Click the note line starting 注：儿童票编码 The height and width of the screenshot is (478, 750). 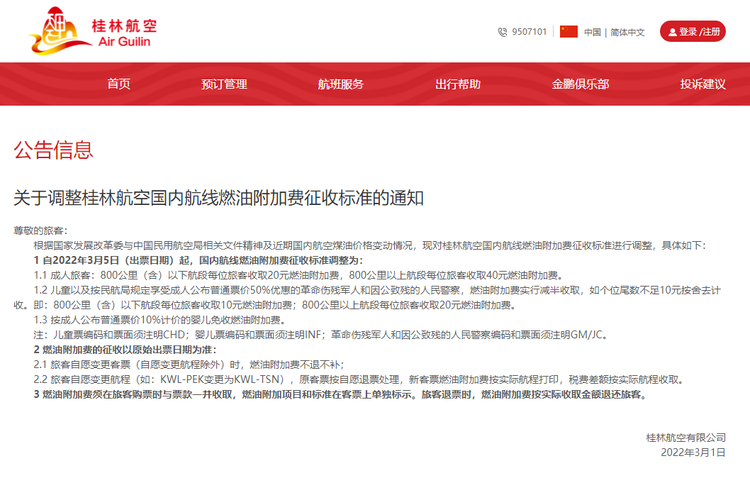tap(320, 334)
